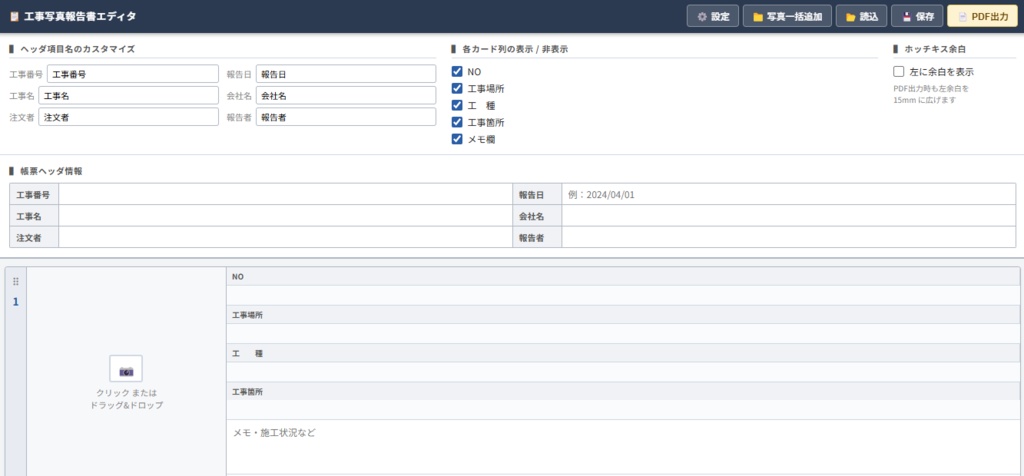The height and width of the screenshot is (476, 1024).
Task: Toggle the 工事箇所 column checkbox
Action: [x=457, y=122]
